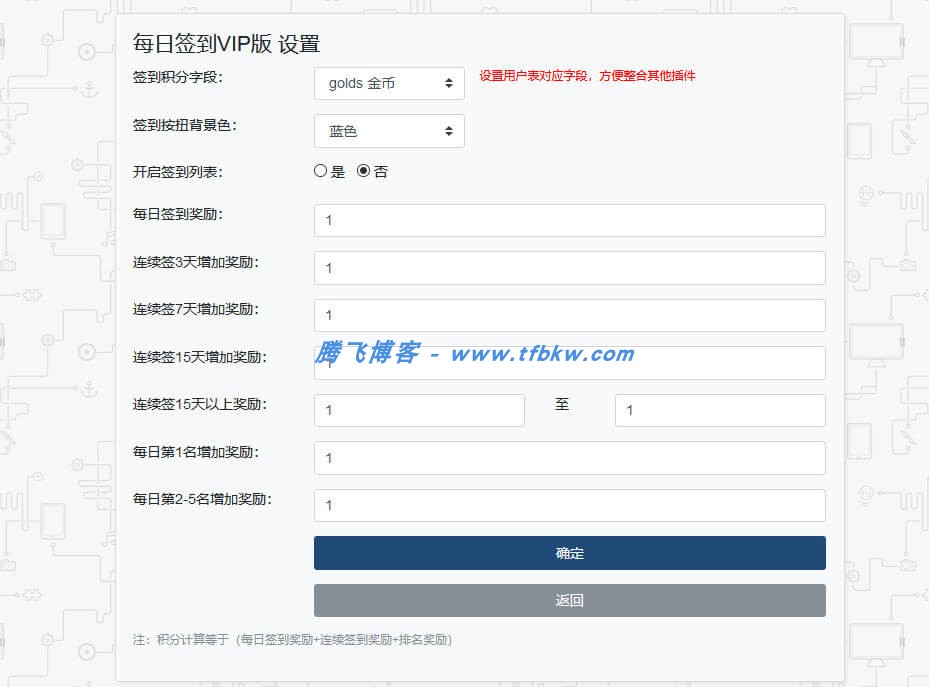929x687 pixels.
Task: Click the 每日第1名增加奖励 input field
Action: coord(569,458)
